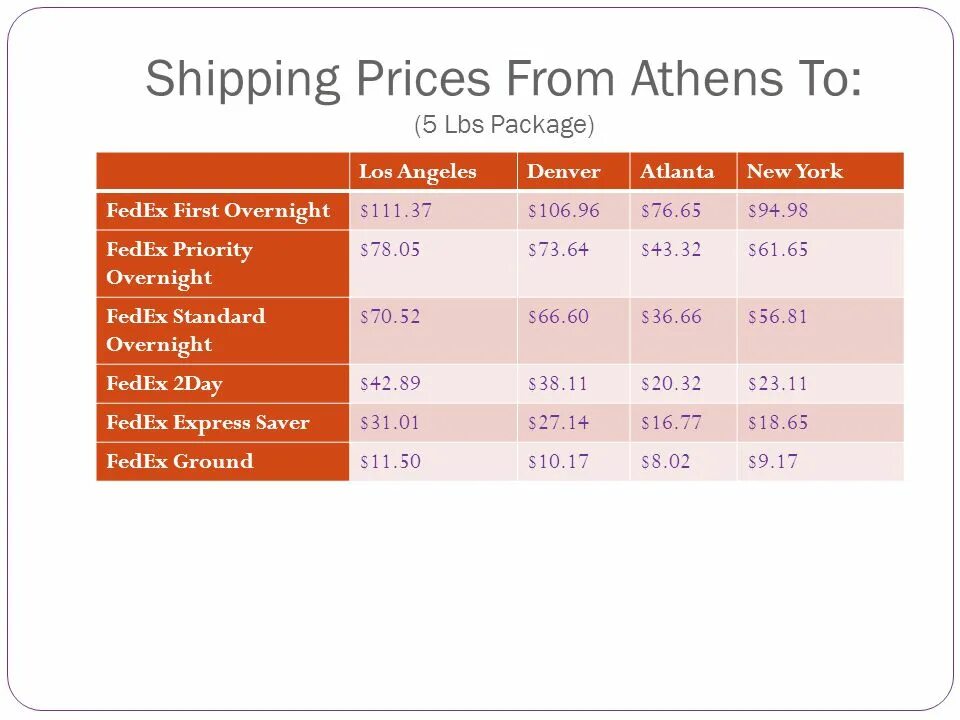Click the slide title Shipping Prices From Athens To
Screen dimensions: 960x720
[503, 80]
